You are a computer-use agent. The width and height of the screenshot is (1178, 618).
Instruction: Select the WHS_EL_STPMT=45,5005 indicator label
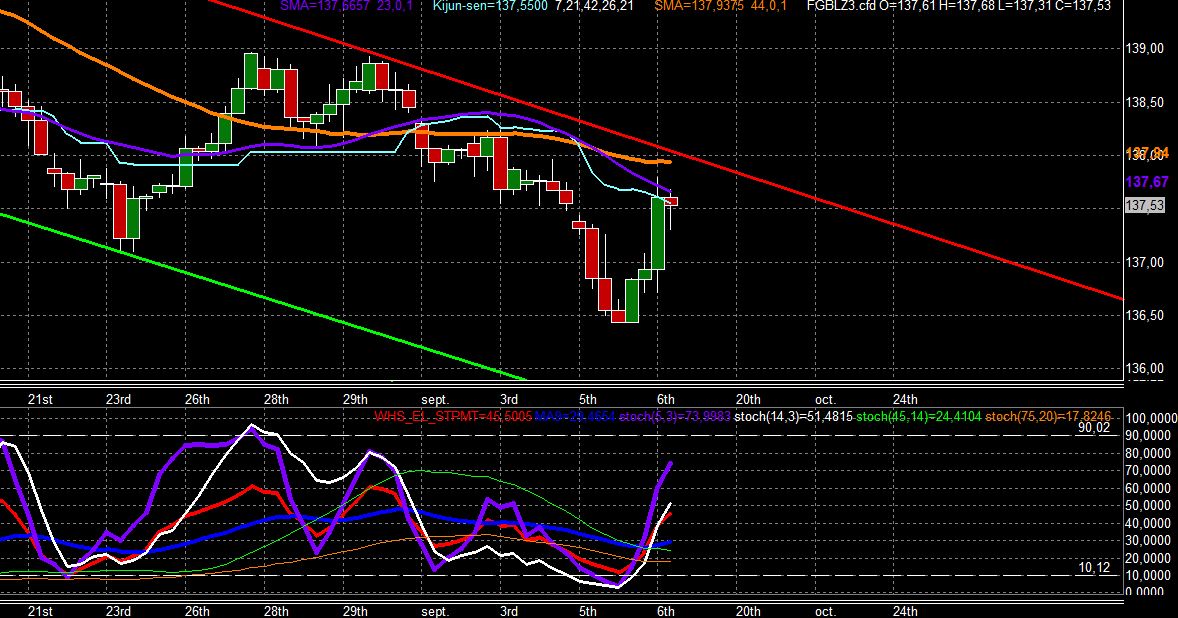tap(453, 416)
